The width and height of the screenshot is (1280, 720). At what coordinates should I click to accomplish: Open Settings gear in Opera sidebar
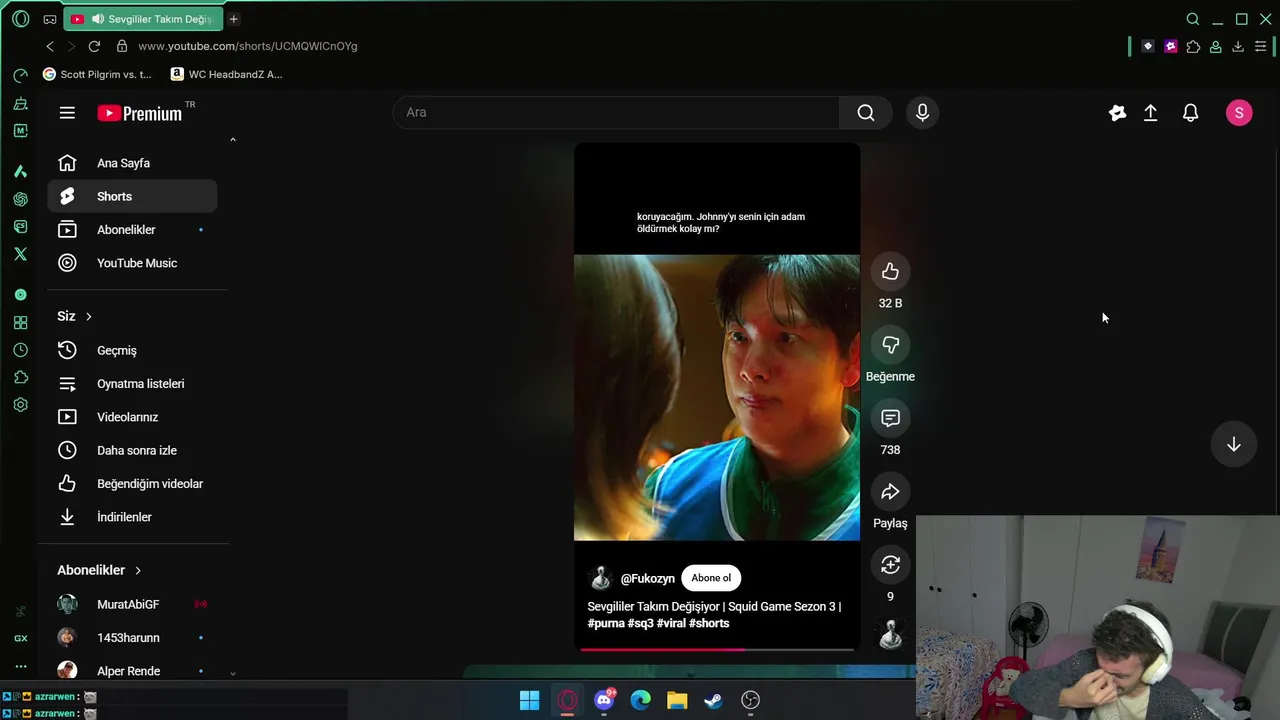(20, 405)
